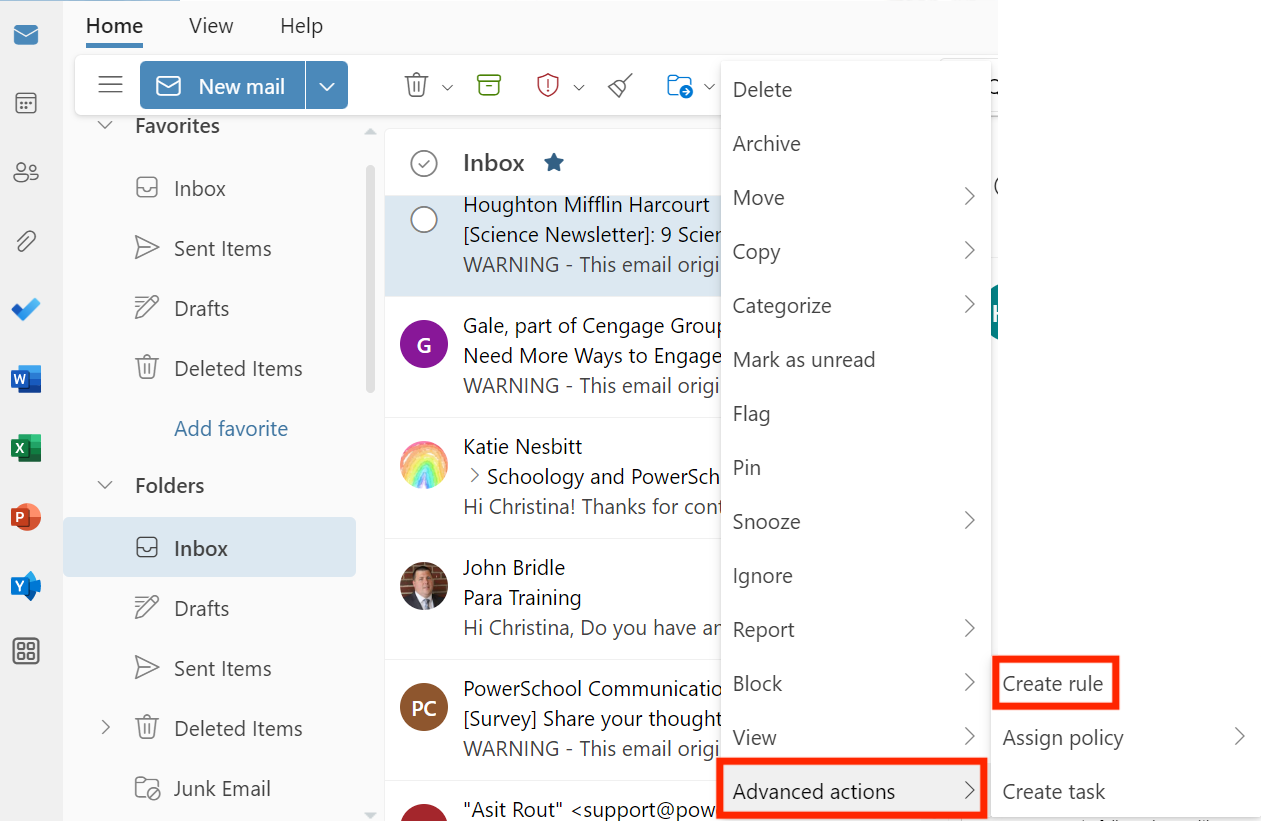Expand the Deleted Items folder chevron
The image size is (1261, 821).
point(105,728)
